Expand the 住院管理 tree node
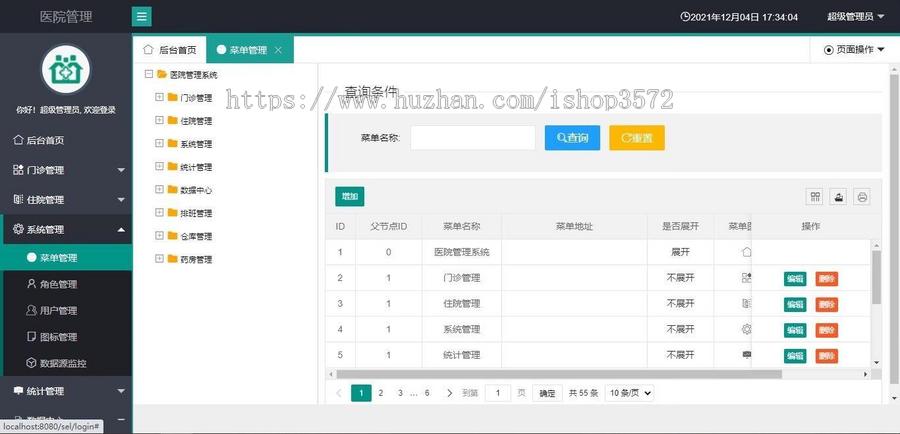This screenshot has width=900, height=434. click(160, 120)
